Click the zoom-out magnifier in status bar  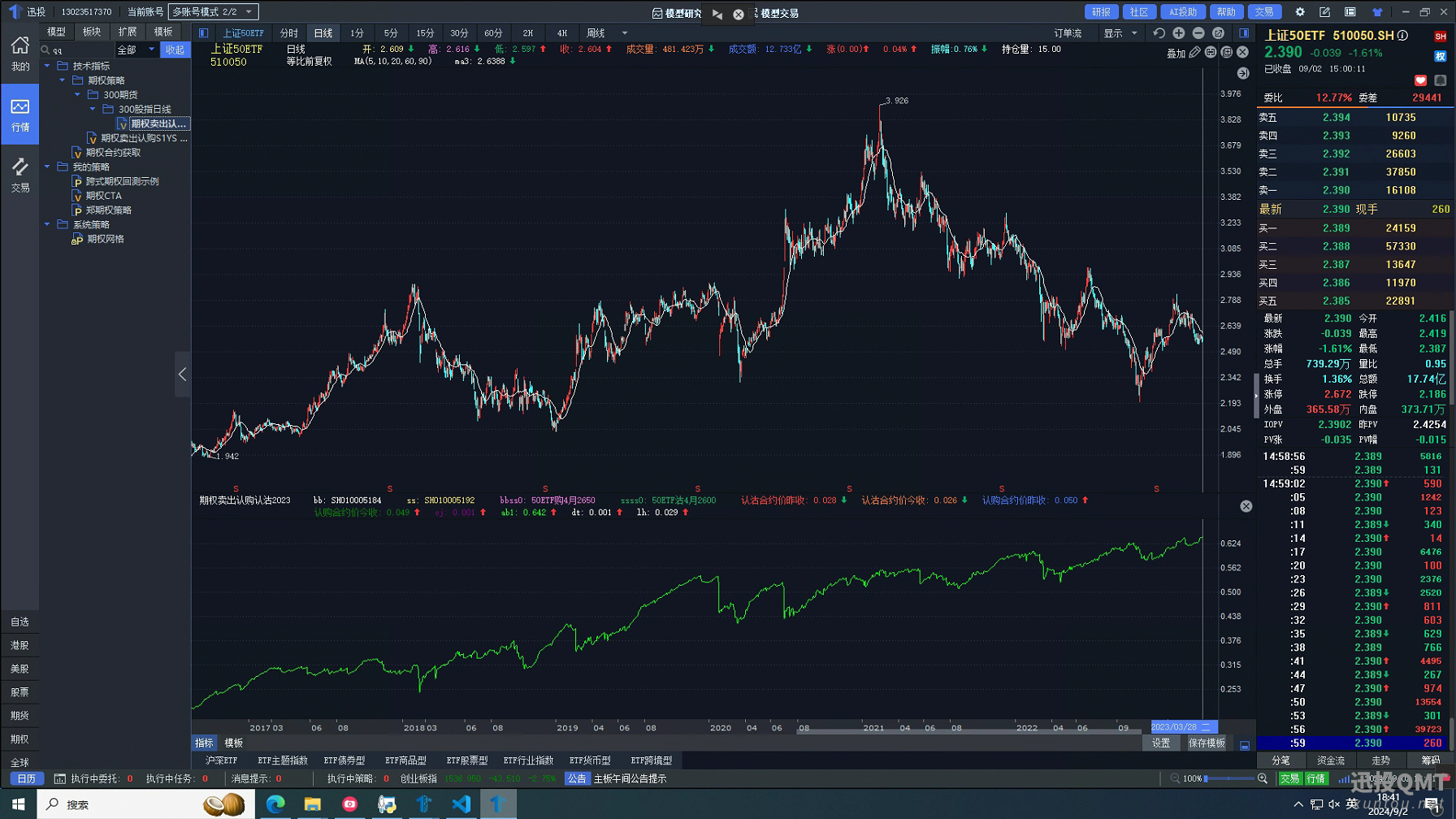[1175, 778]
